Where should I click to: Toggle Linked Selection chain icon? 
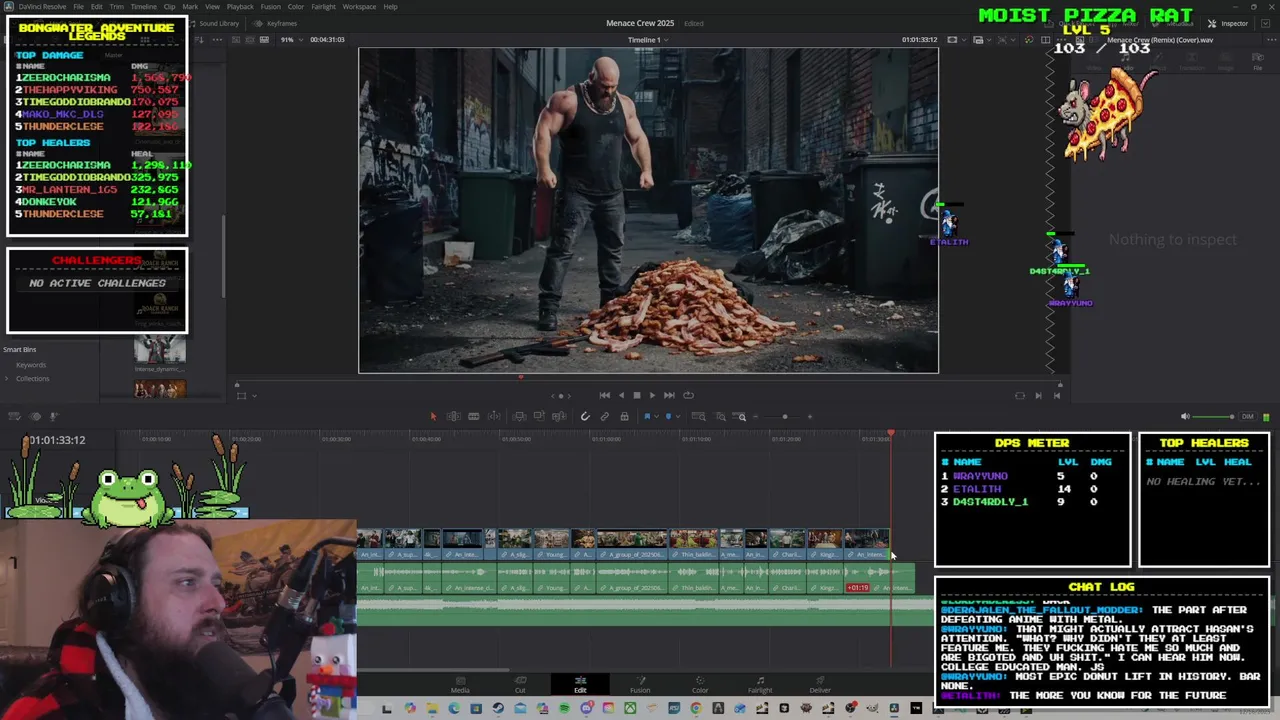pyautogui.click(x=604, y=417)
